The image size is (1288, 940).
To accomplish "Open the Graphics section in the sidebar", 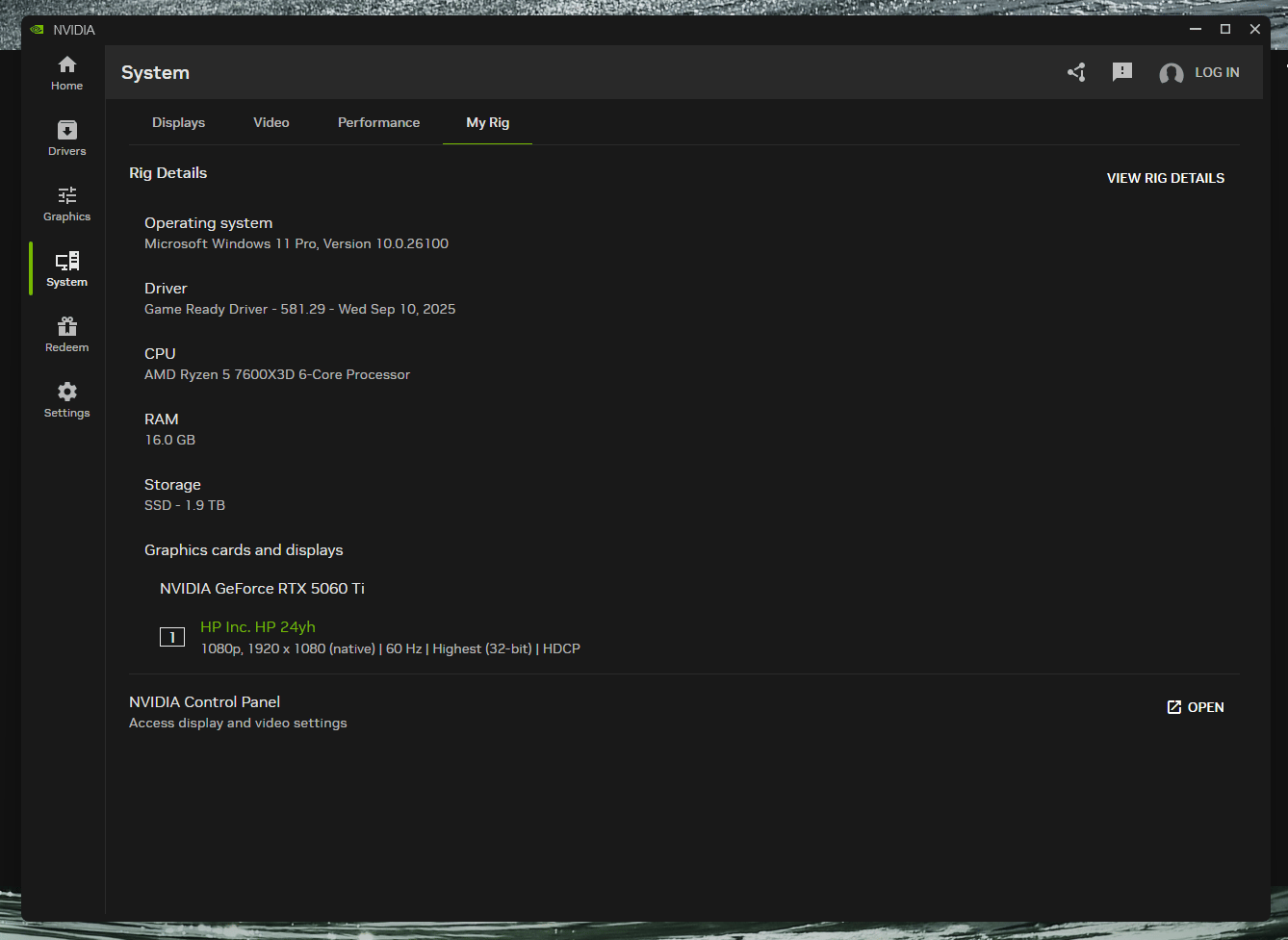I will pyautogui.click(x=66, y=204).
